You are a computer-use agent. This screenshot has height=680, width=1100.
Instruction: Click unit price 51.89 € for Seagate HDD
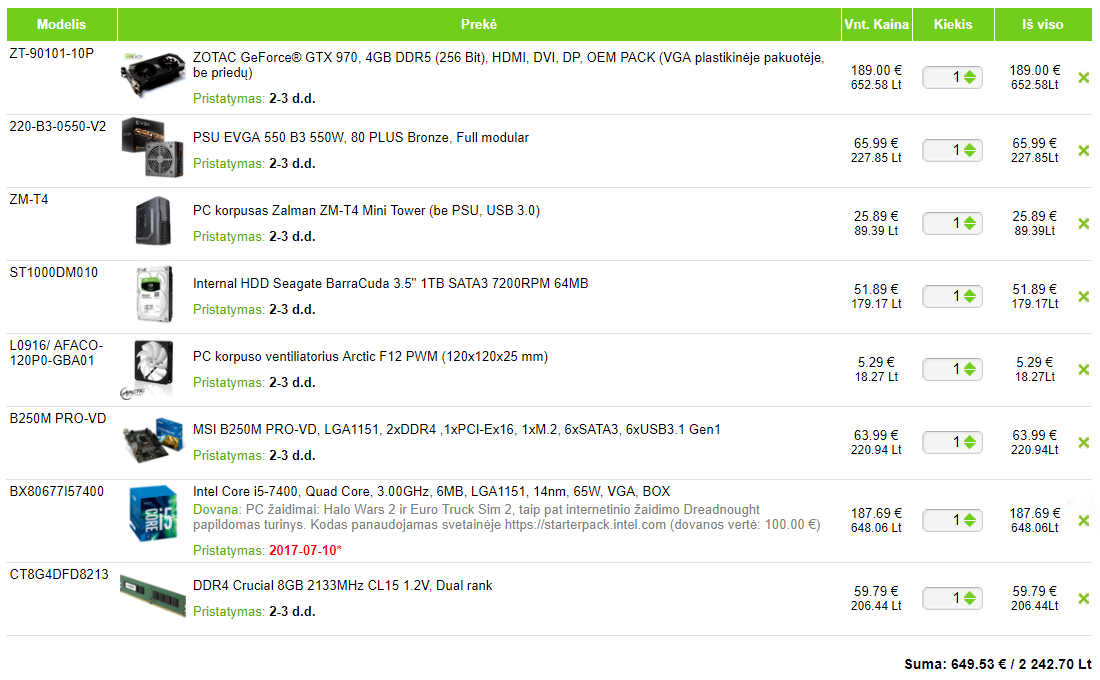876,289
